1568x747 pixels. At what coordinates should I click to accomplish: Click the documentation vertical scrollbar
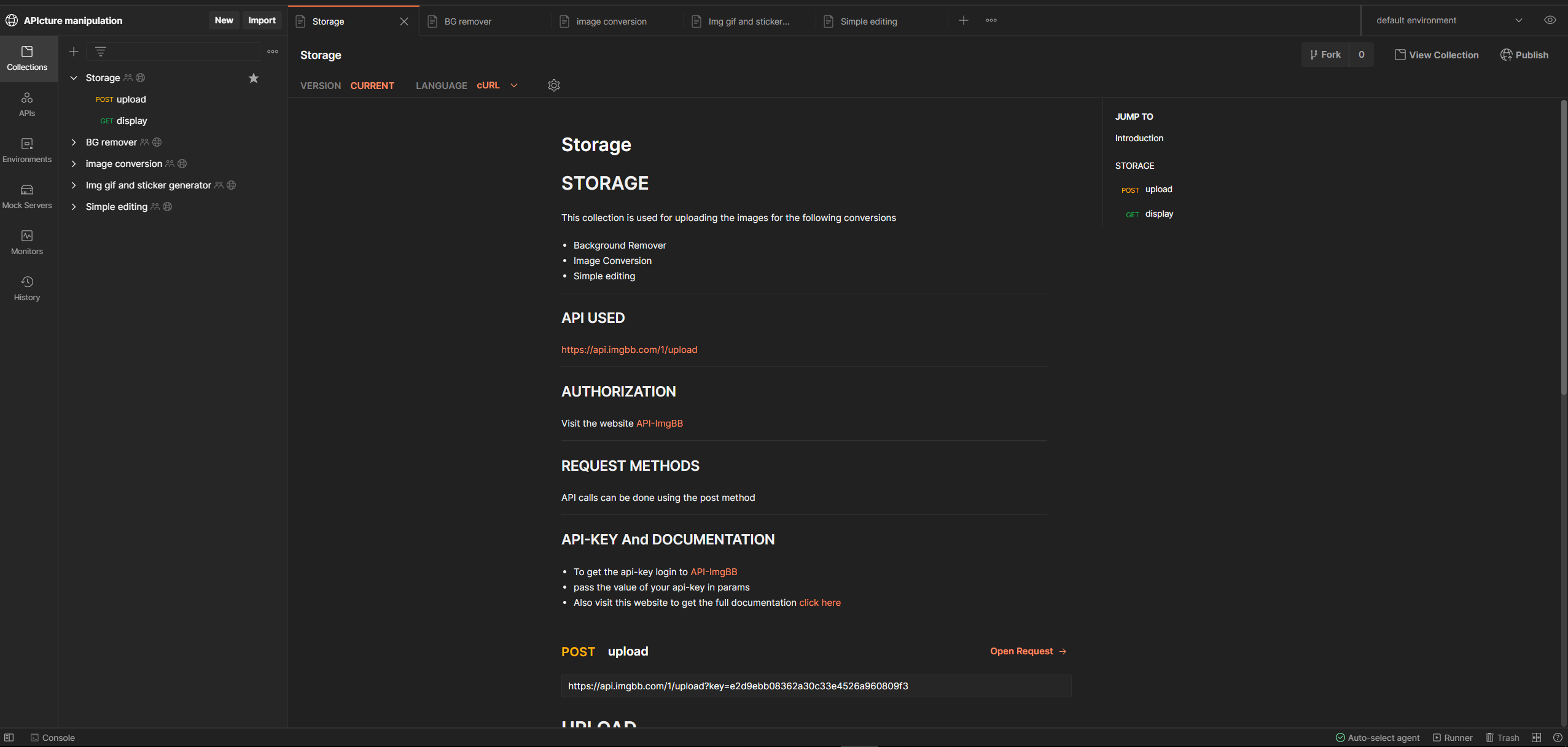[x=1563, y=246]
